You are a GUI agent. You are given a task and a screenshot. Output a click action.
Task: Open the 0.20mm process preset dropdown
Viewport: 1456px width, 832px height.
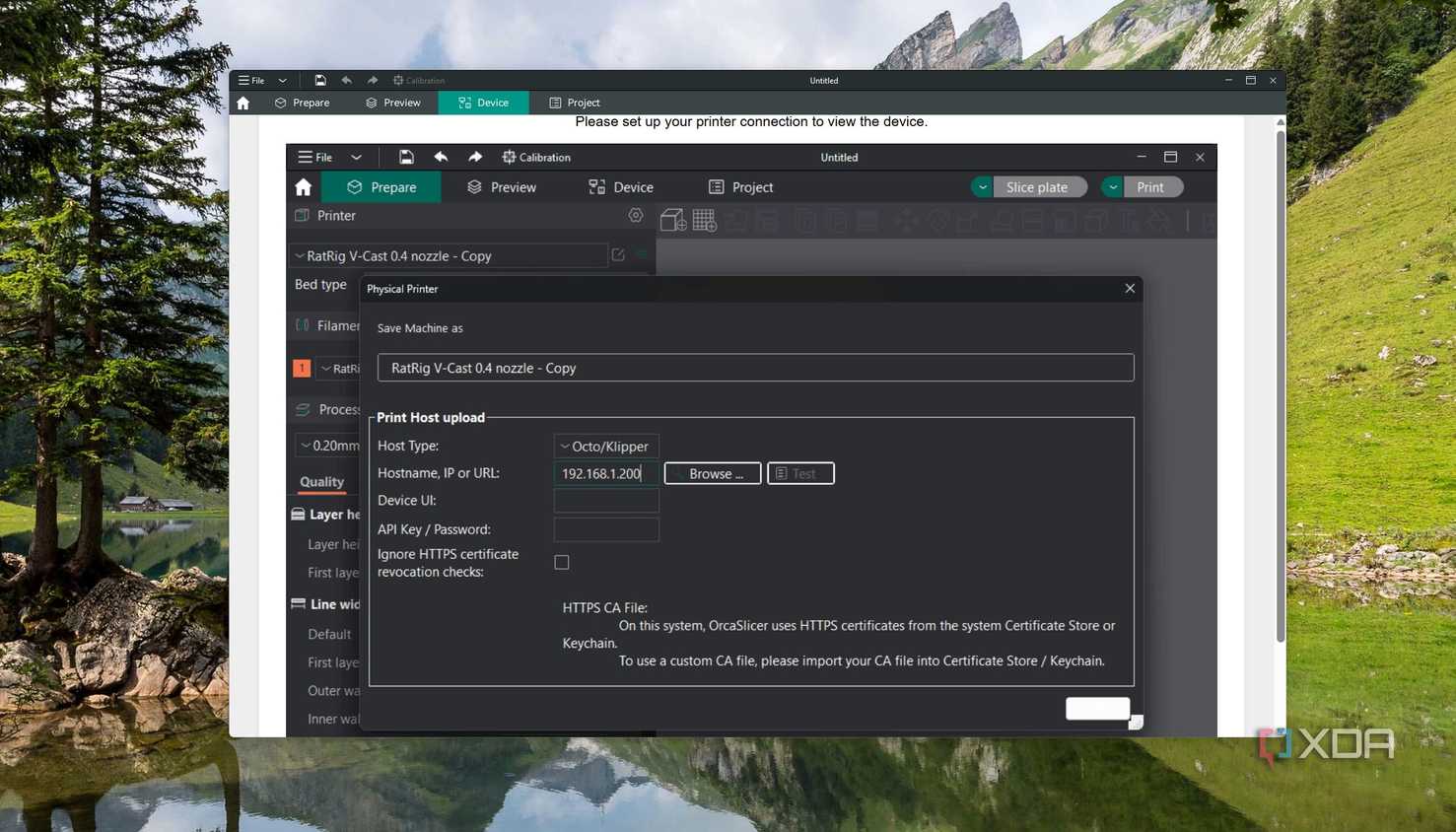pyautogui.click(x=329, y=446)
